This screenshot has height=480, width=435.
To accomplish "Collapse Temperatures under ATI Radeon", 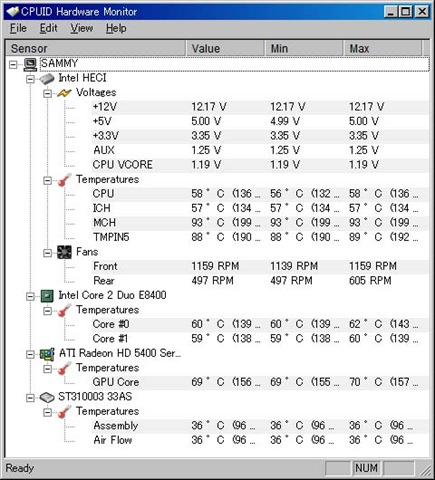I will click(48, 369).
